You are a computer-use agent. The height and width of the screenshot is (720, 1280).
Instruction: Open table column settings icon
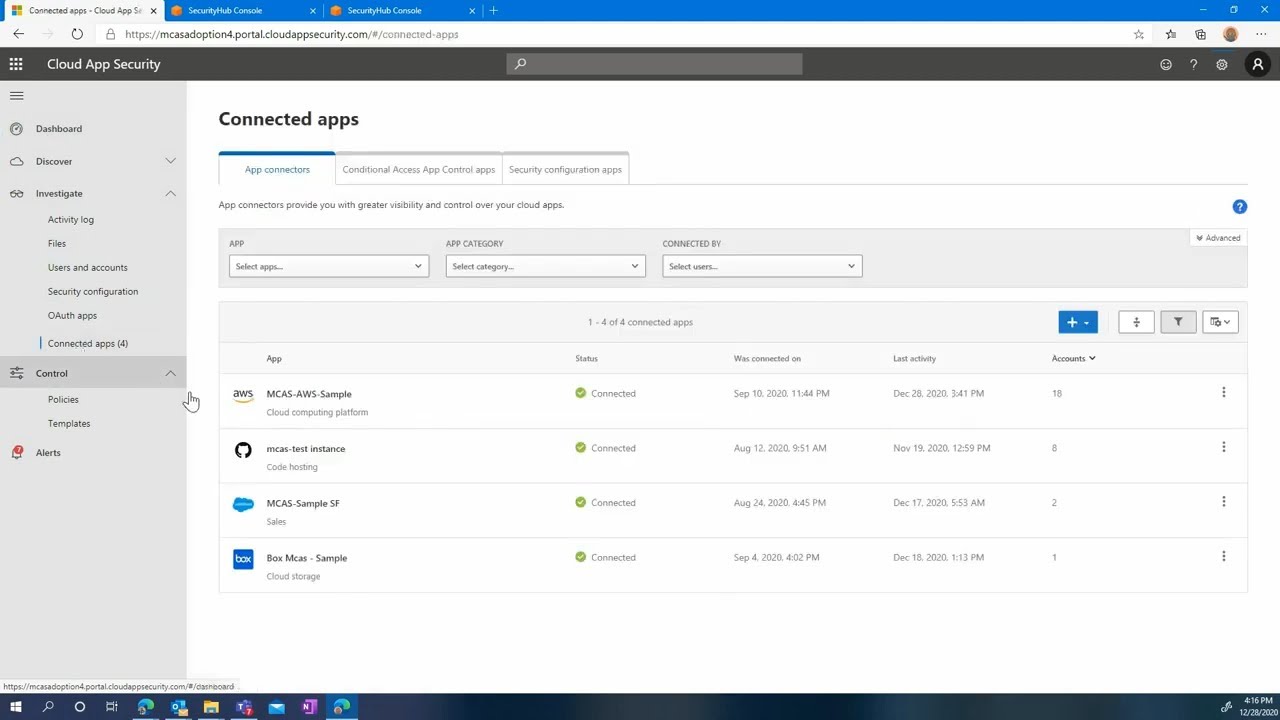coord(1220,322)
